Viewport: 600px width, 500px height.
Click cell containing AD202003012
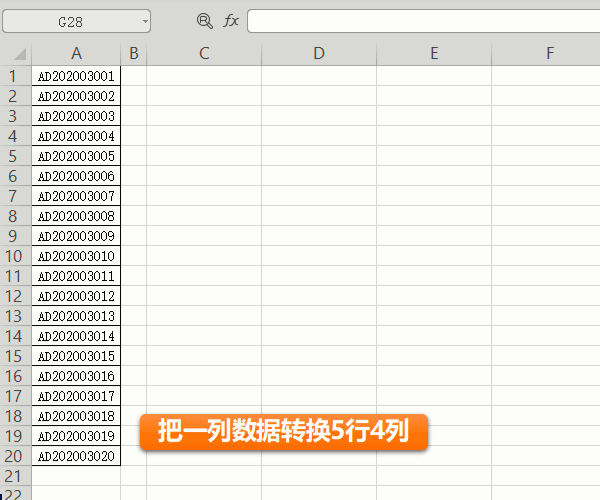point(76,296)
